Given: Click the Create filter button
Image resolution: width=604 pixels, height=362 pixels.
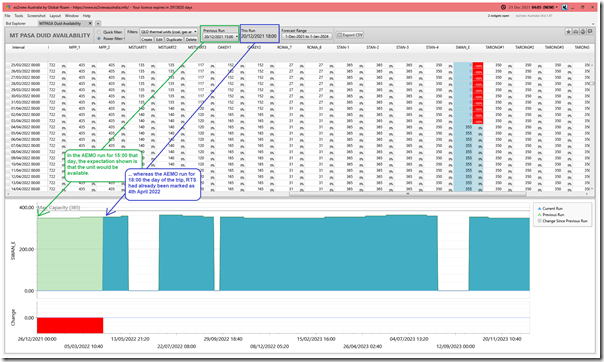Looking at the screenshot, I should click(x=146, y=39).
